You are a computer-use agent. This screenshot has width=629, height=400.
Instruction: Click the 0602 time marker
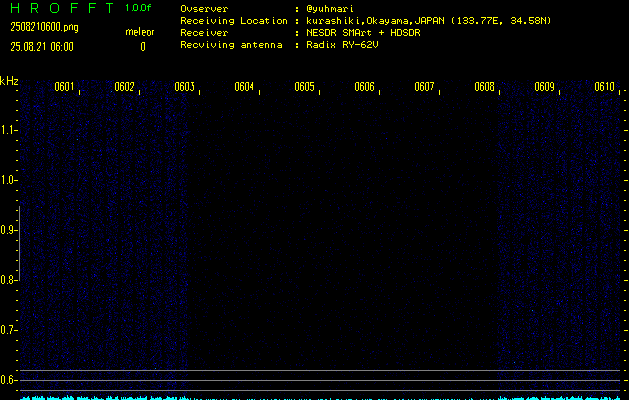(x=124, y=87)
